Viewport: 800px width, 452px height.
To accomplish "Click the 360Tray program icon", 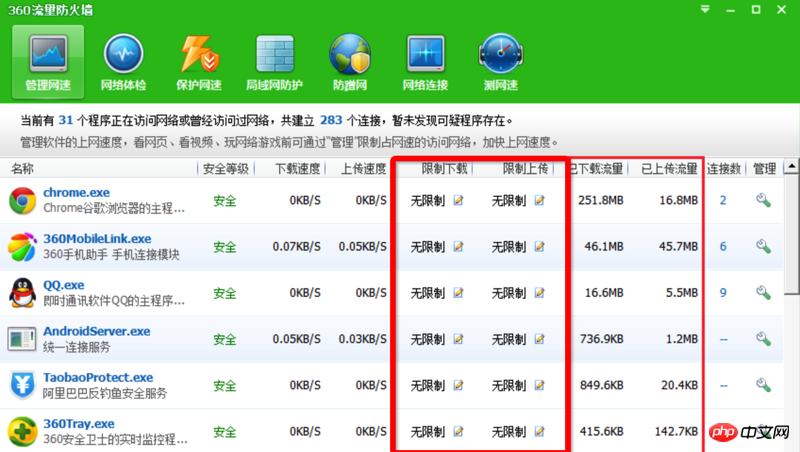I will coord(22,432).
